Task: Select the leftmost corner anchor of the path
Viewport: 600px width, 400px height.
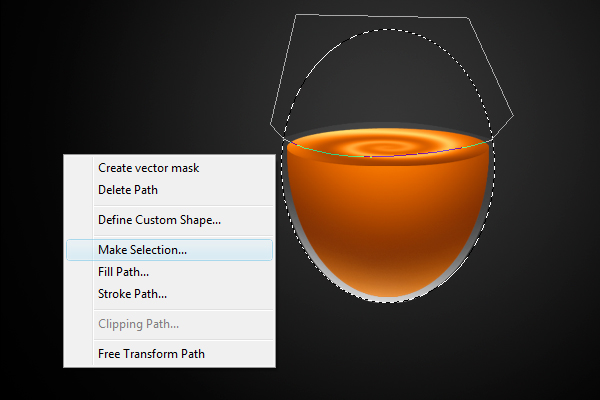Action: coord(271,124)
